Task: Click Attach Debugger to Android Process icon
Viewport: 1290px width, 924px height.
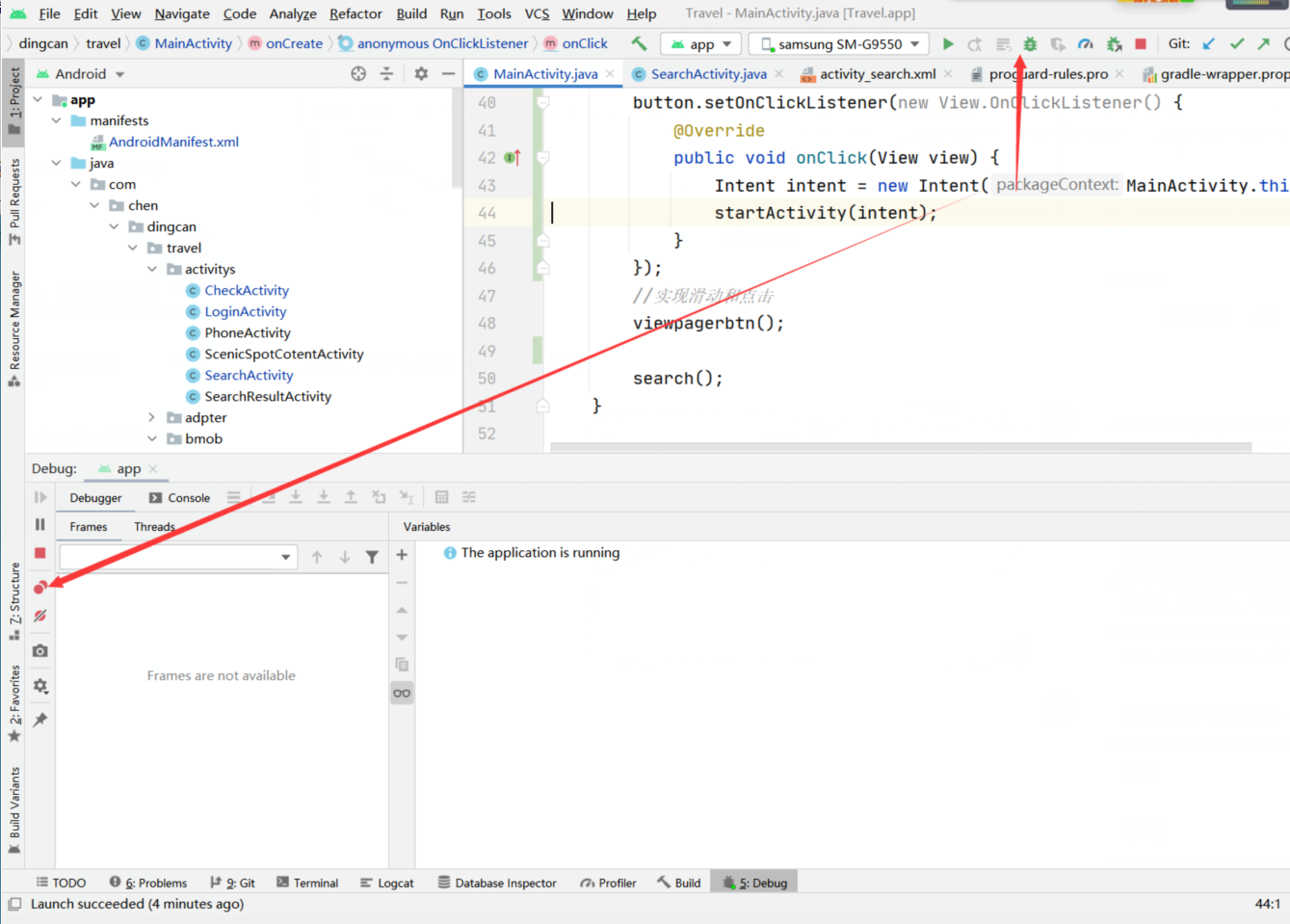Action: click(x=1114, y=43)
